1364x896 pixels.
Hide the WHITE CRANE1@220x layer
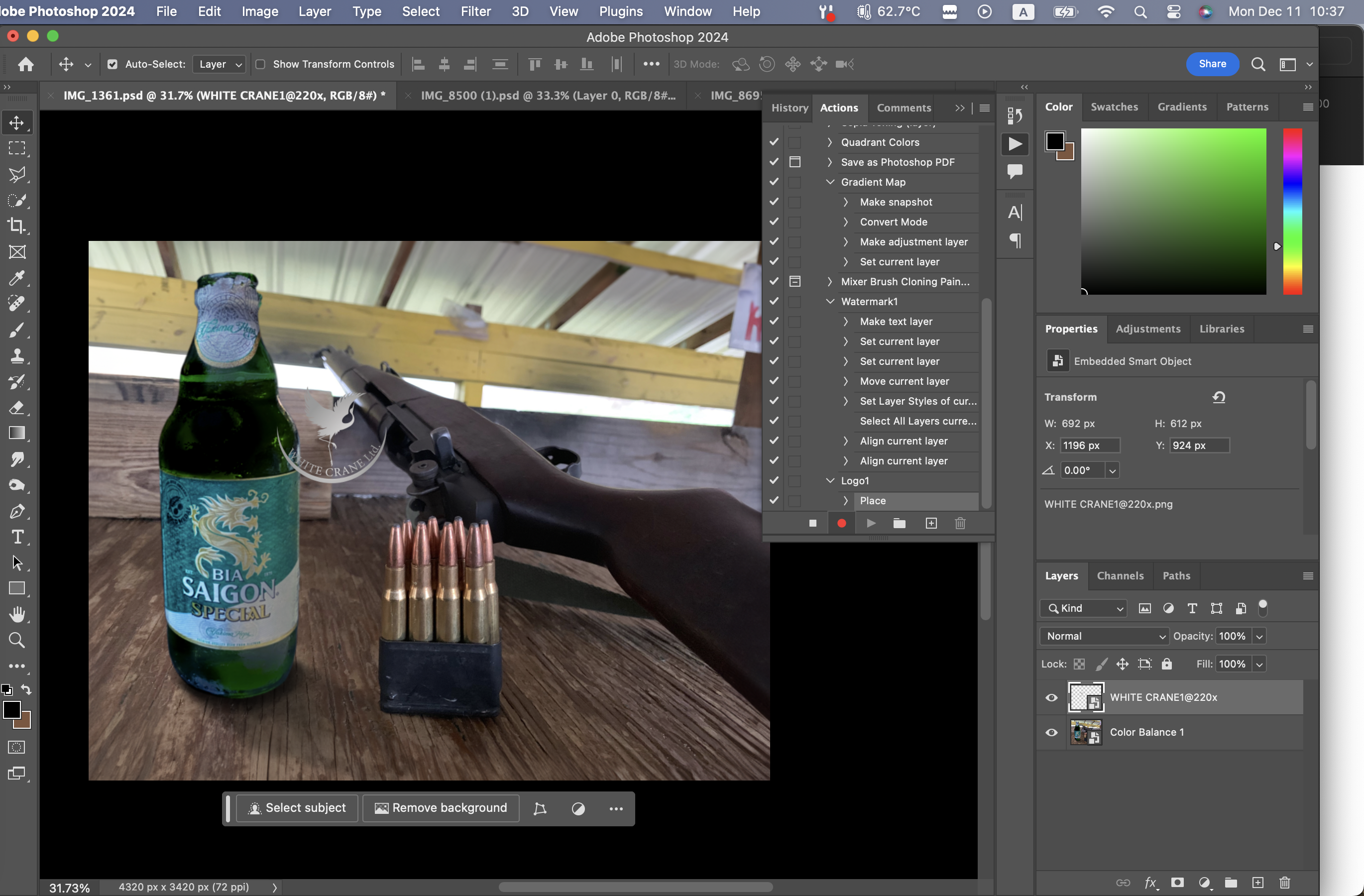[1051, 697]
